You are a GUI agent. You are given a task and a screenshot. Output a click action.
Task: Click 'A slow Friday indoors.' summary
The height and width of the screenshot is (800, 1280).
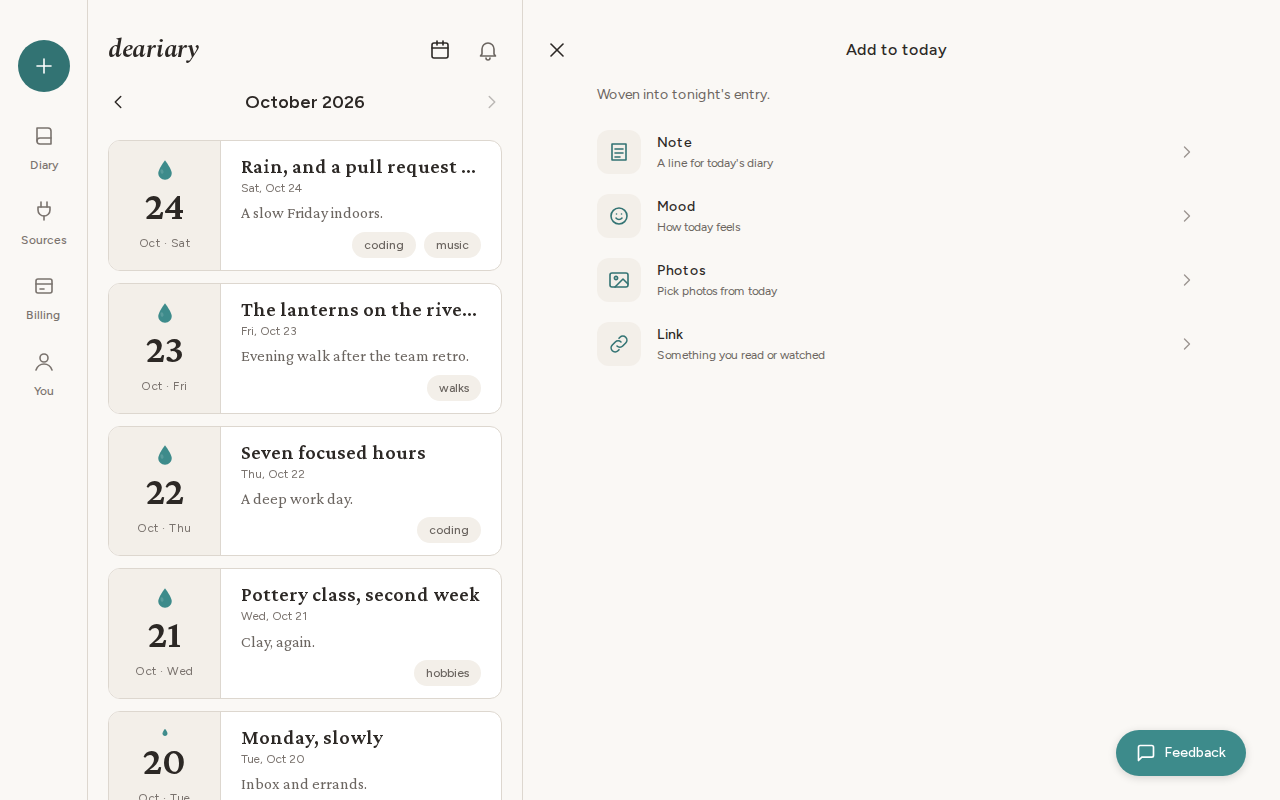point(312,213)
